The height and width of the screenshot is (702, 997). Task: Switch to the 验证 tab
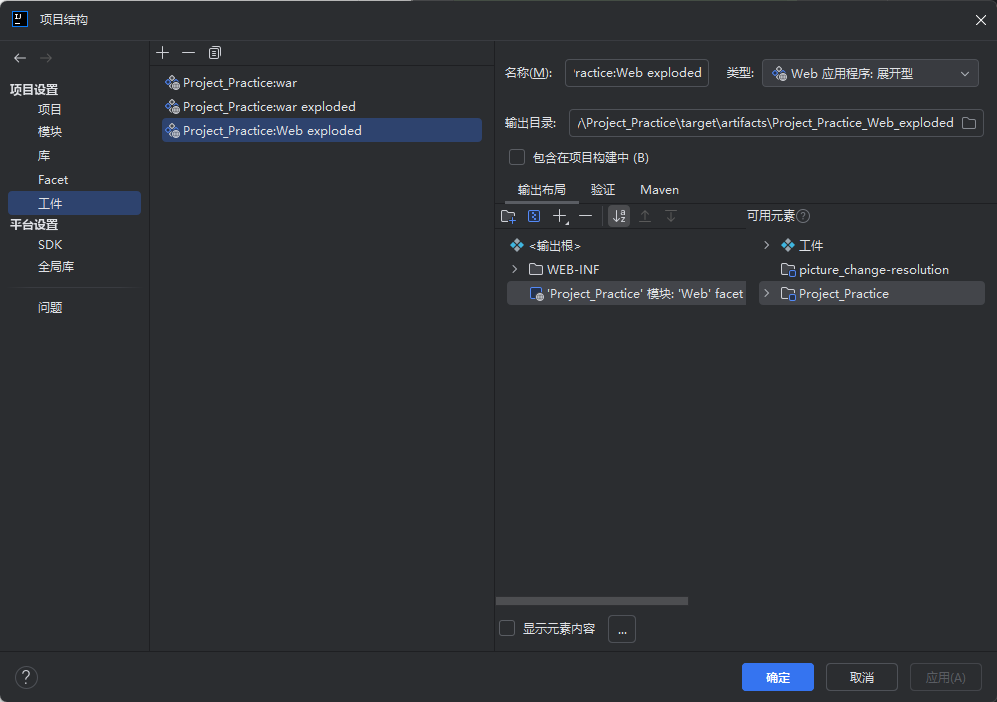pos(603,189)
